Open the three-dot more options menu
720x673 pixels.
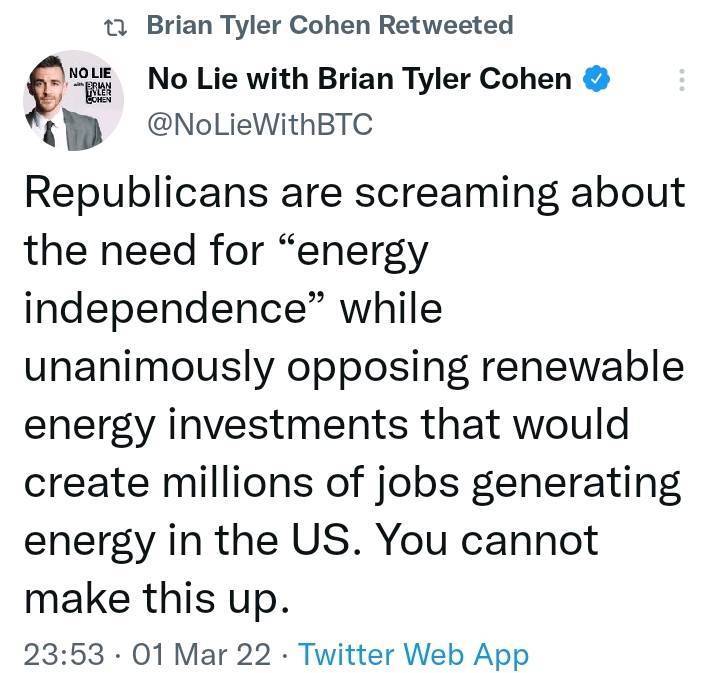point(682,80)
